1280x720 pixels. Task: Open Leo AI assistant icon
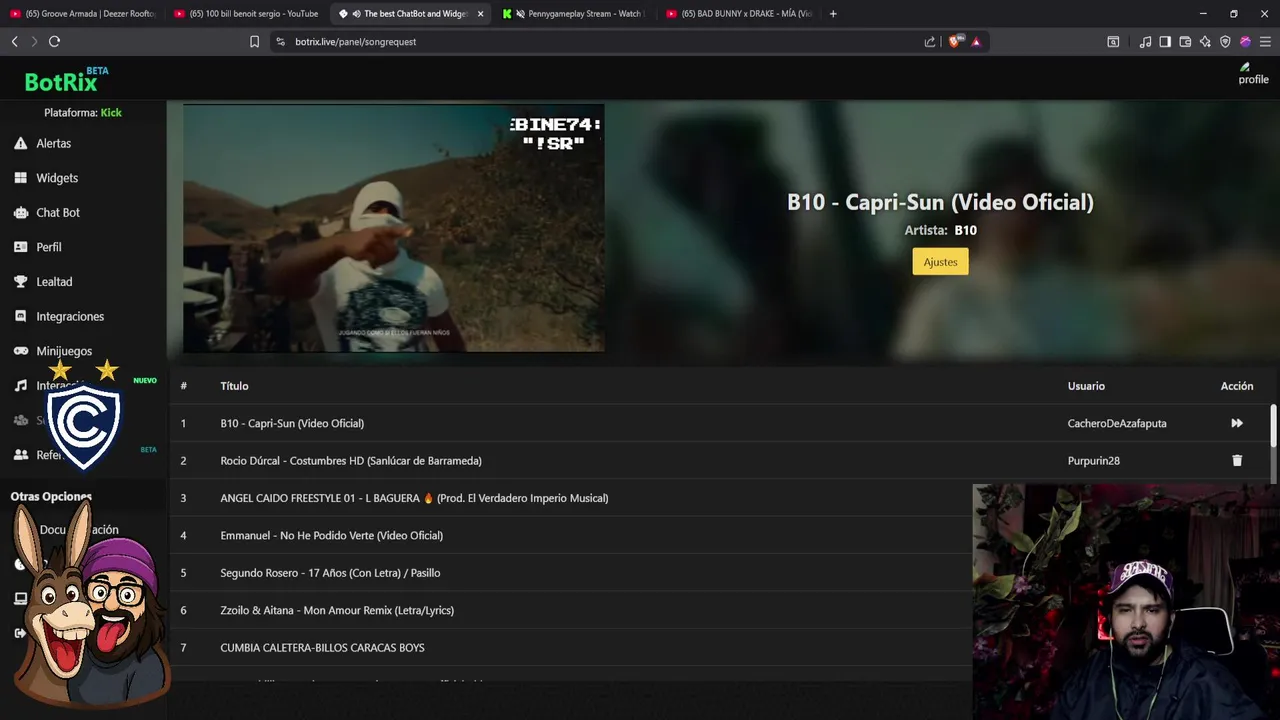[x=1205, y=42]
